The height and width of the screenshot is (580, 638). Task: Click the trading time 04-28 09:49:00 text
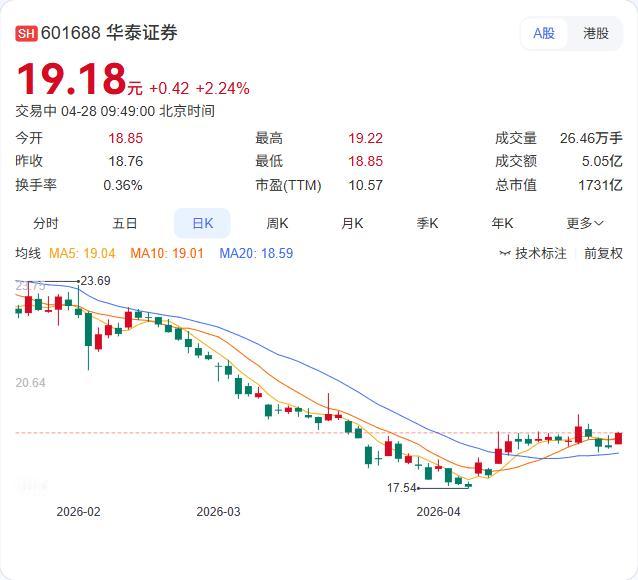click(108, 111)
